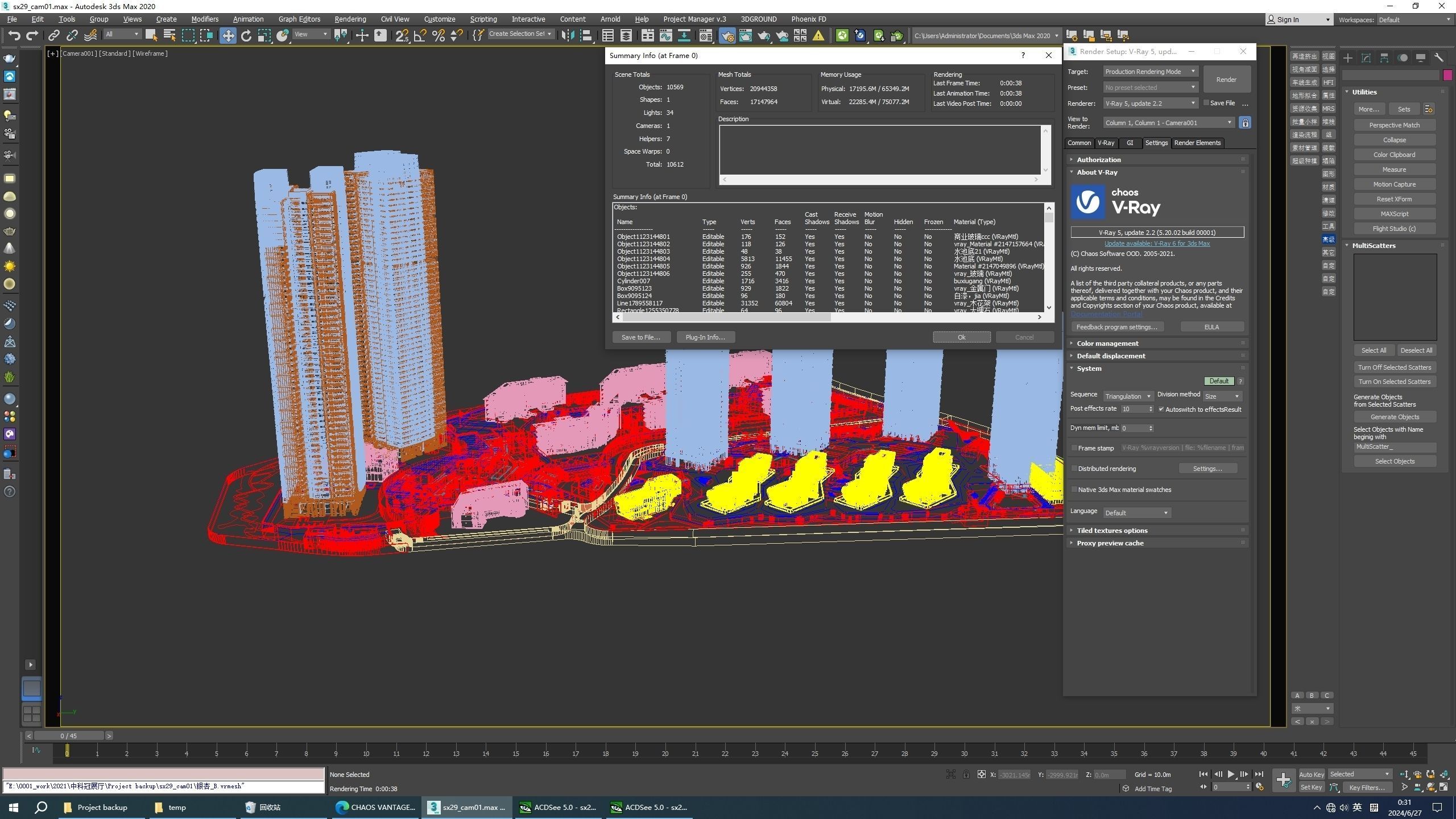Expand the Color management rollout
This screenshot has width=1456, height=819.
click(x=1107, y=344)
